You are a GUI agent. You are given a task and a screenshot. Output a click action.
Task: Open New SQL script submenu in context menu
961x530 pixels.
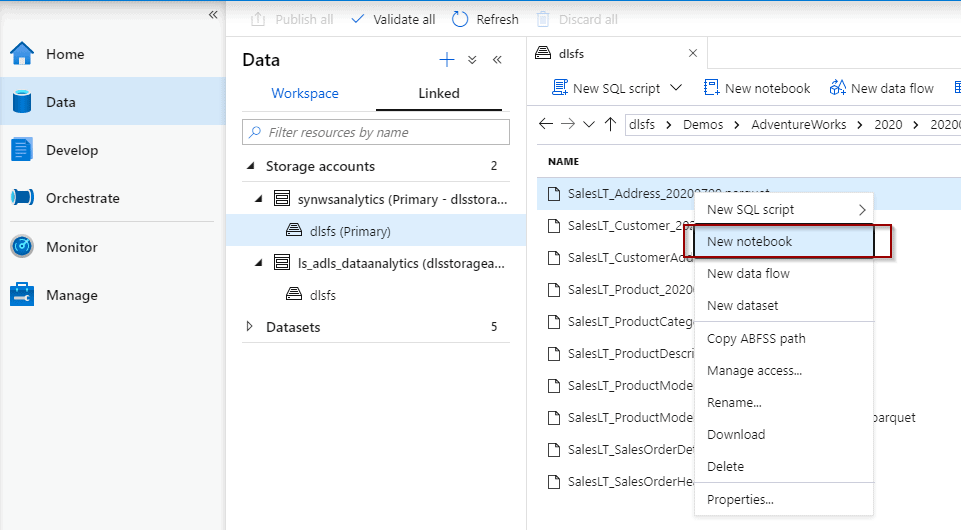tap(784, 210)
